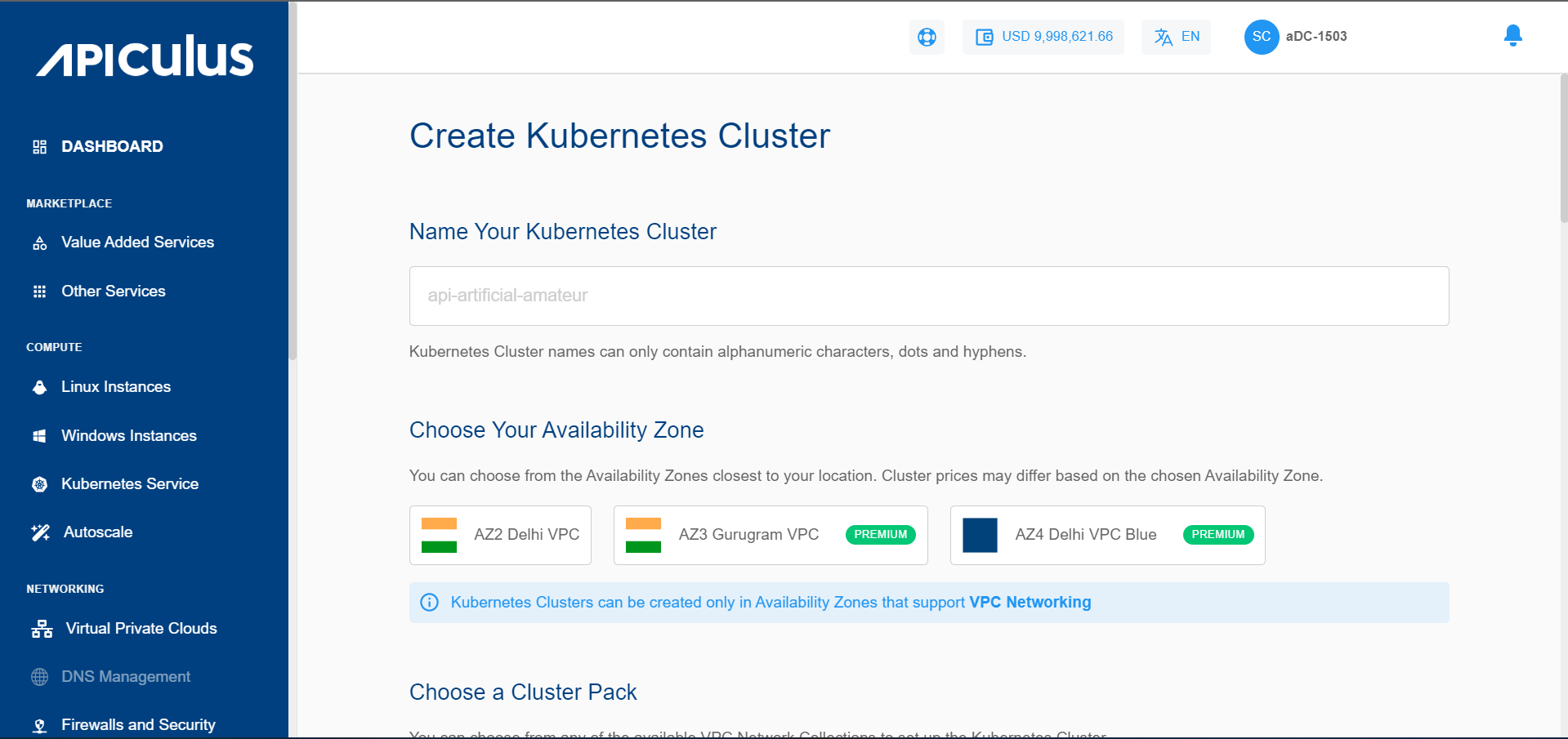Viewport: 1568px width, 739px height.
Task: Select the AZ2 Delhi VPC zone
Action: coord(500,535)
